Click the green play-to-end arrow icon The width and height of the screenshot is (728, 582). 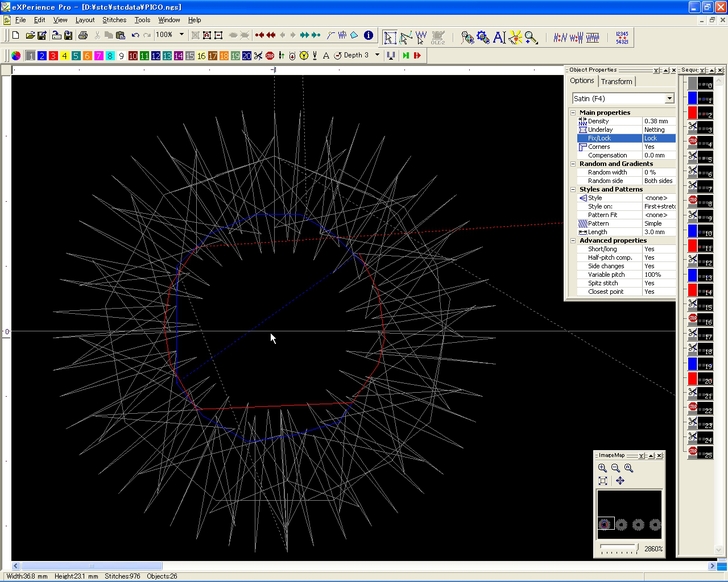pyautogui.click(x=406, y=56)
